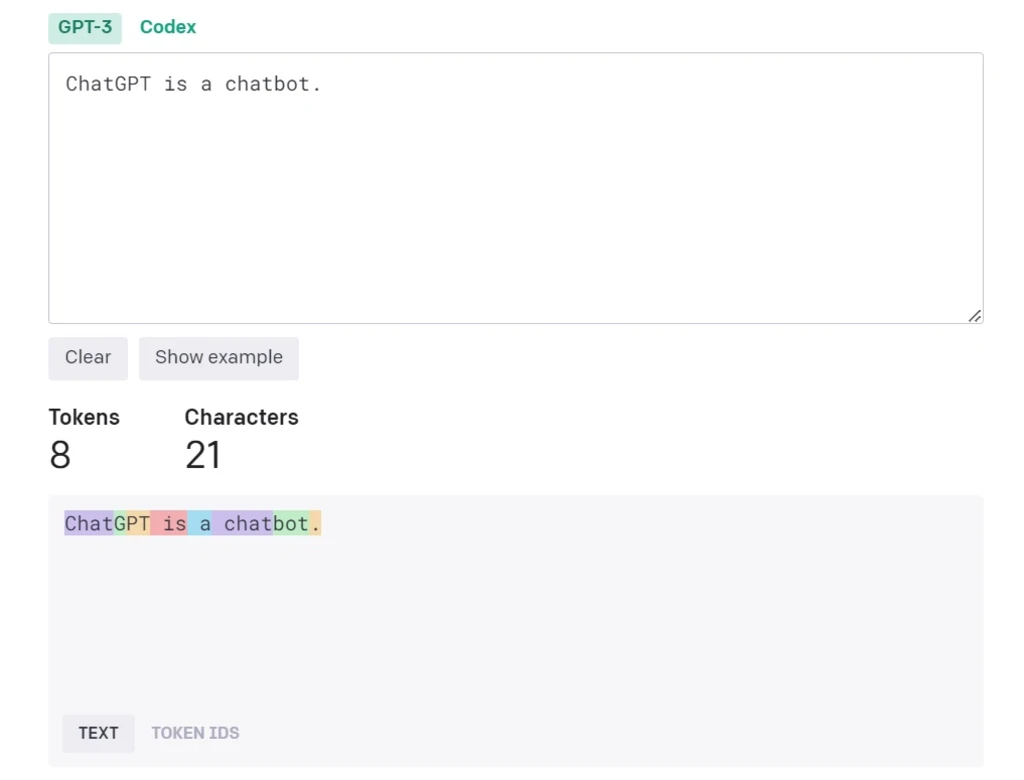Click the Tokens label
The height and width of the screenshot is (780, 1024).
click(x=84, y=417)
